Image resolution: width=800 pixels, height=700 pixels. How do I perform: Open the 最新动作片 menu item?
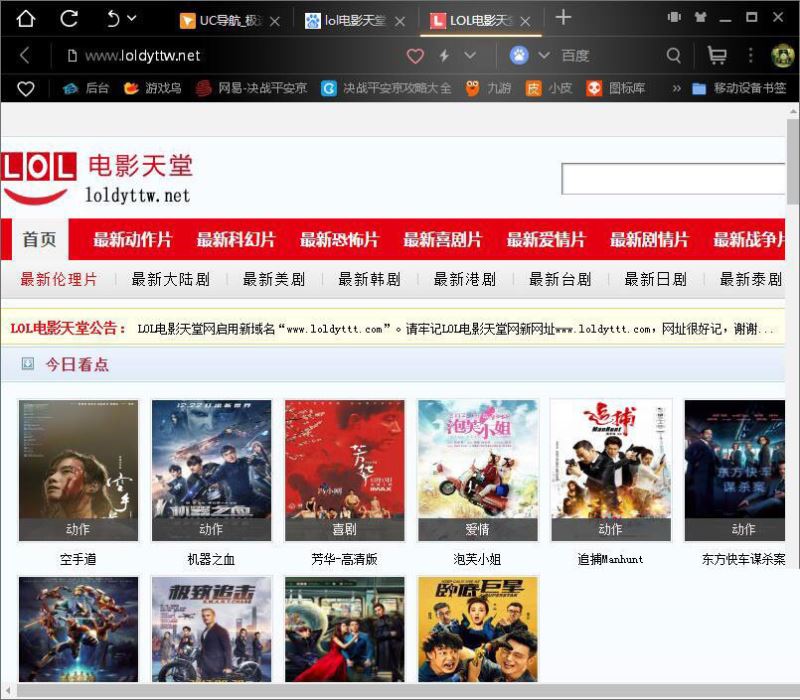pos(133,239)
